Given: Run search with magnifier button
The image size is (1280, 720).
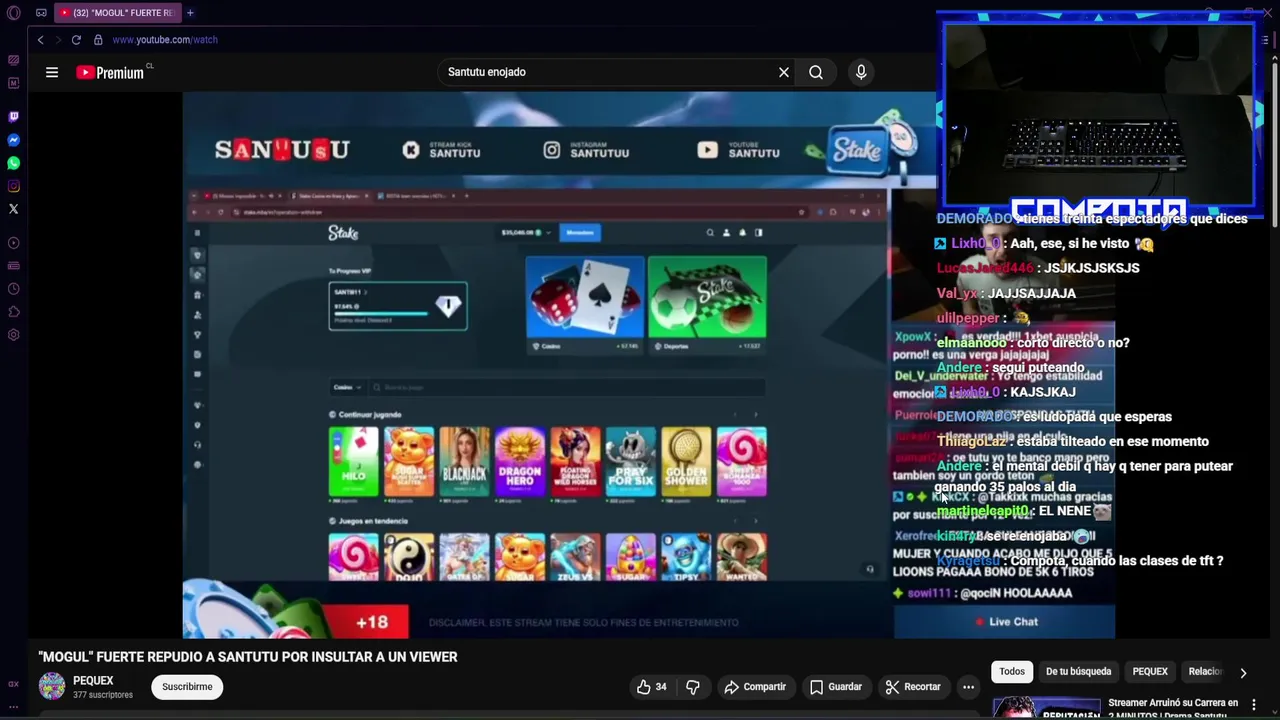Looking at the screenshot, I should 816,72.
